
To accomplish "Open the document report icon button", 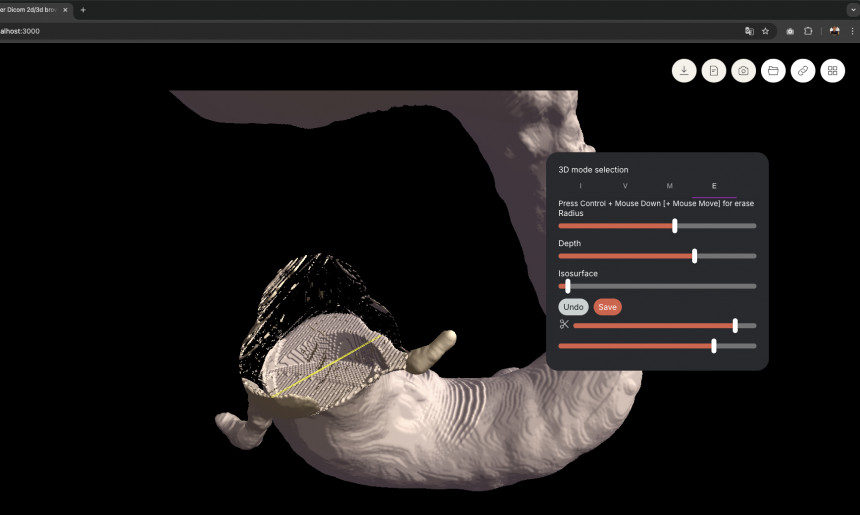I will point(714,71).
